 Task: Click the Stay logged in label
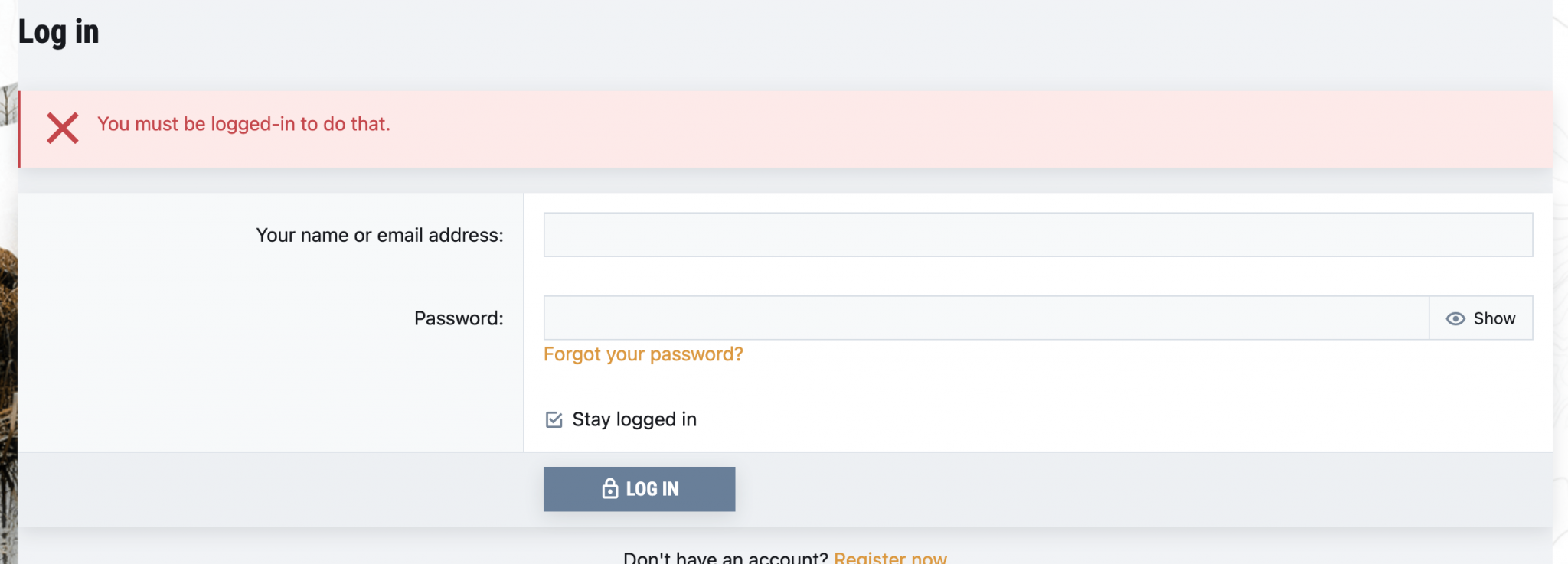click(x=635, y=419)
